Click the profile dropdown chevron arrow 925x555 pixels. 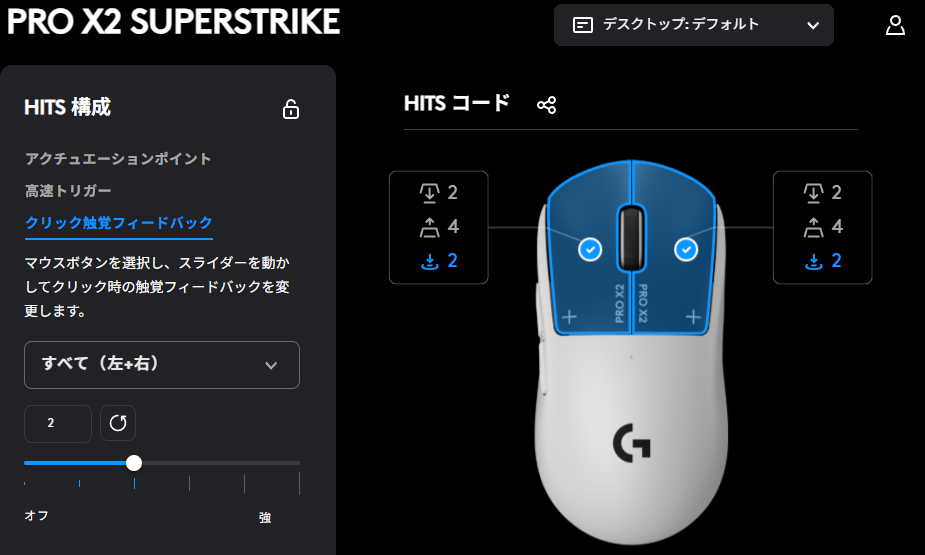pyautogui.click(x=813, y=25)
